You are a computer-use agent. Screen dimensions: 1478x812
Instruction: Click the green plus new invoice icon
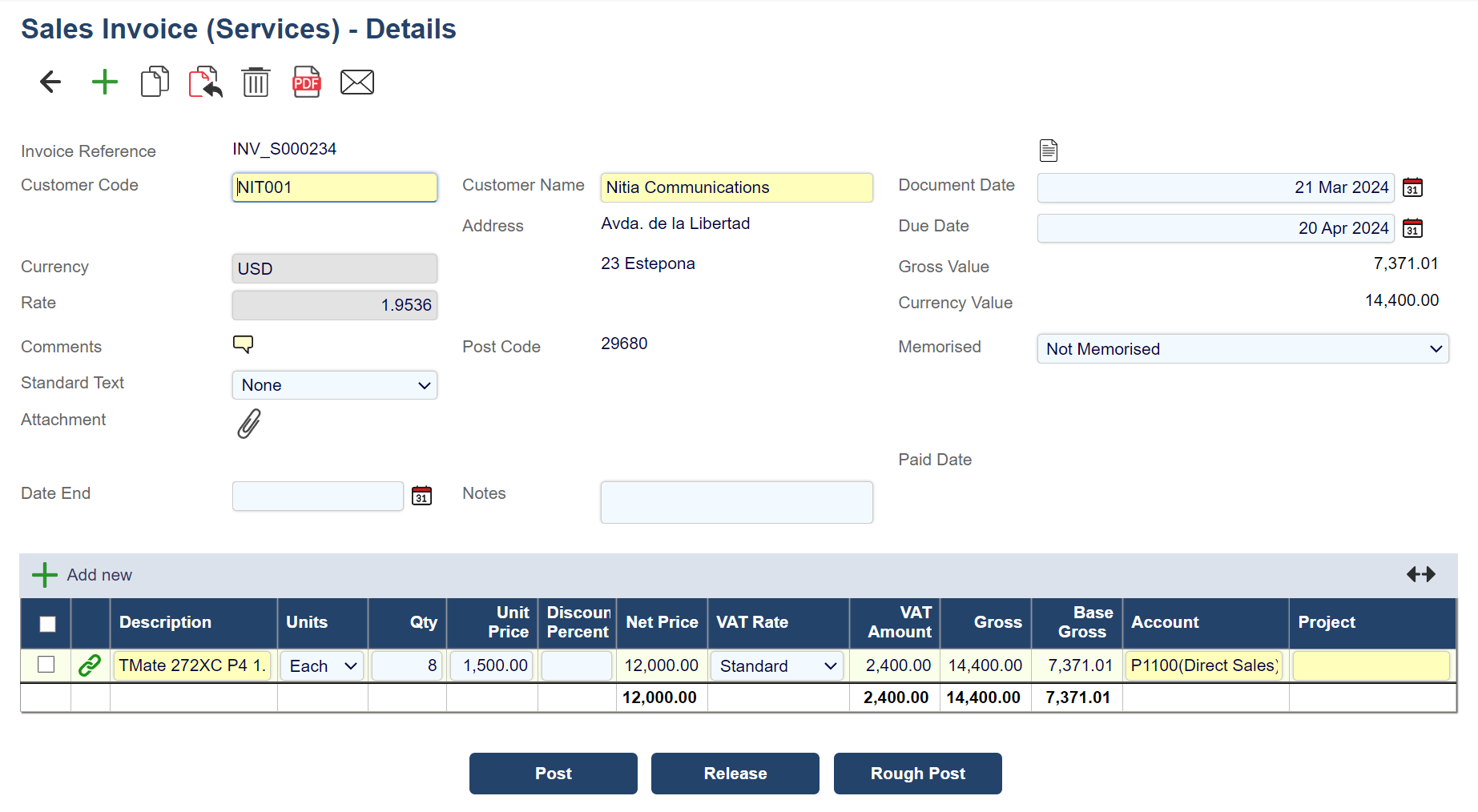click(104, 82)
